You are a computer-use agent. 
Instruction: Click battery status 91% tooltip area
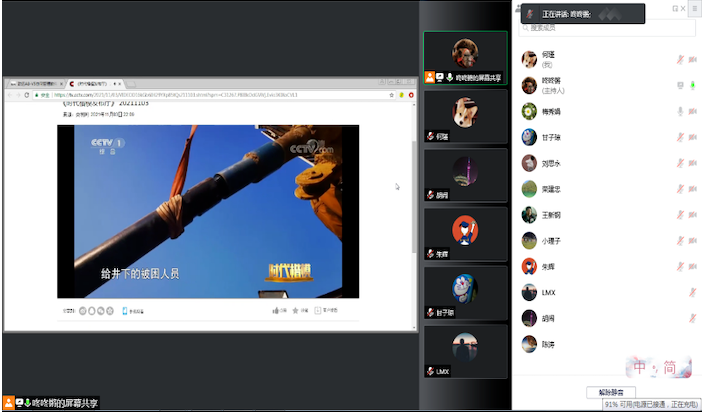(652, 404)
